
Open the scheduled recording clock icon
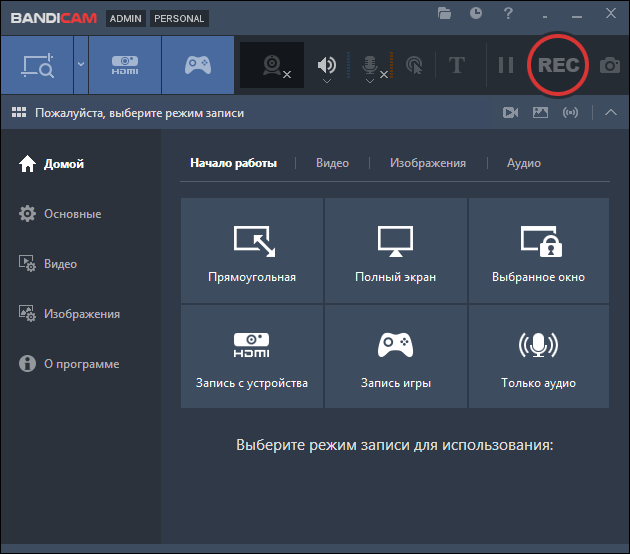pyautogui.click(x=476, y=14)
